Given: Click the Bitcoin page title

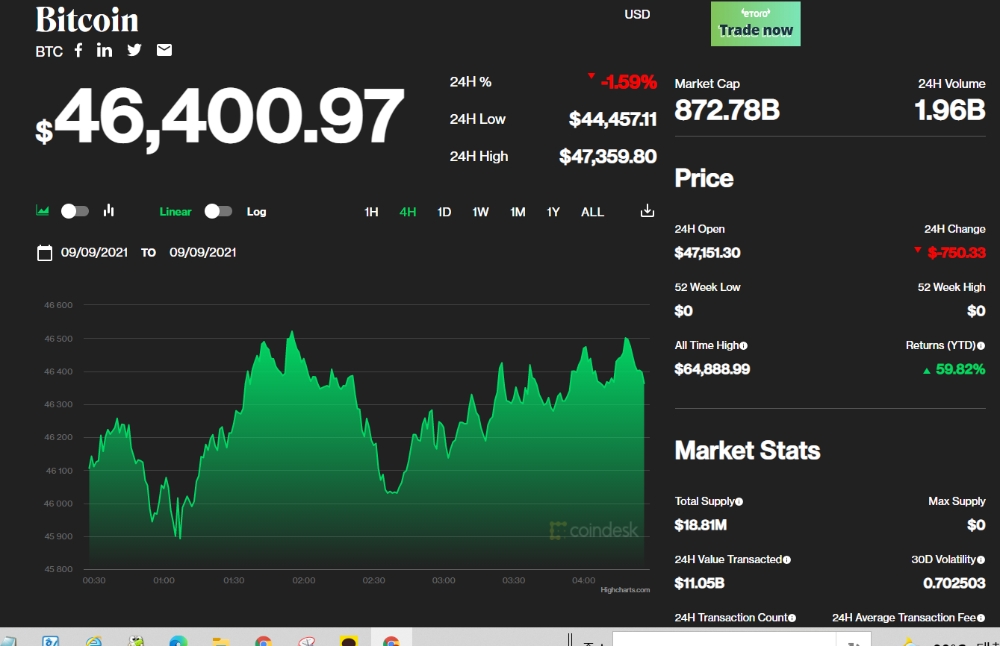Looking at the screenshot, I should pos(87,20).
